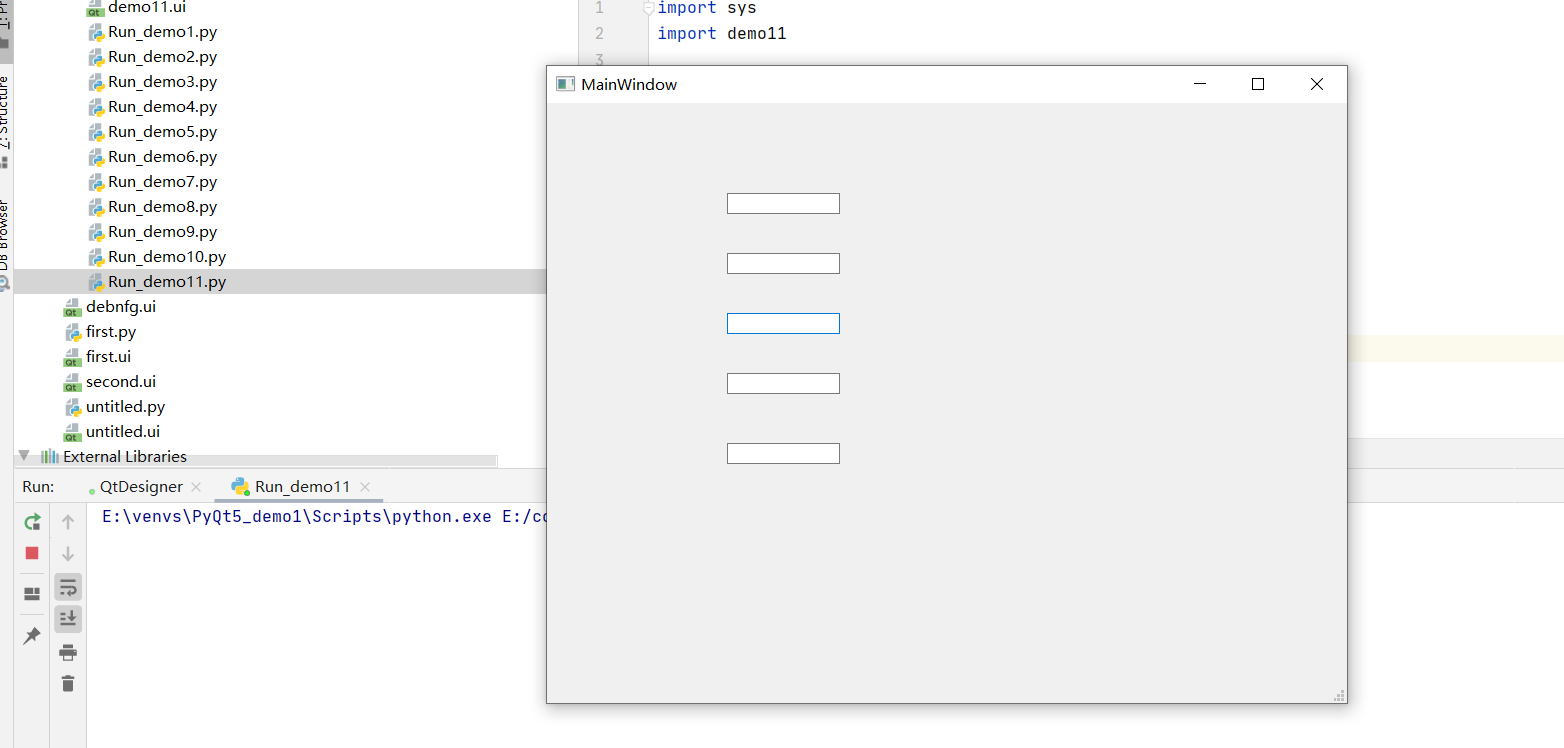Viewport: 1564px width, 748px height.
Task: Select untitled.py in the project tree
Action: (125, 407)
